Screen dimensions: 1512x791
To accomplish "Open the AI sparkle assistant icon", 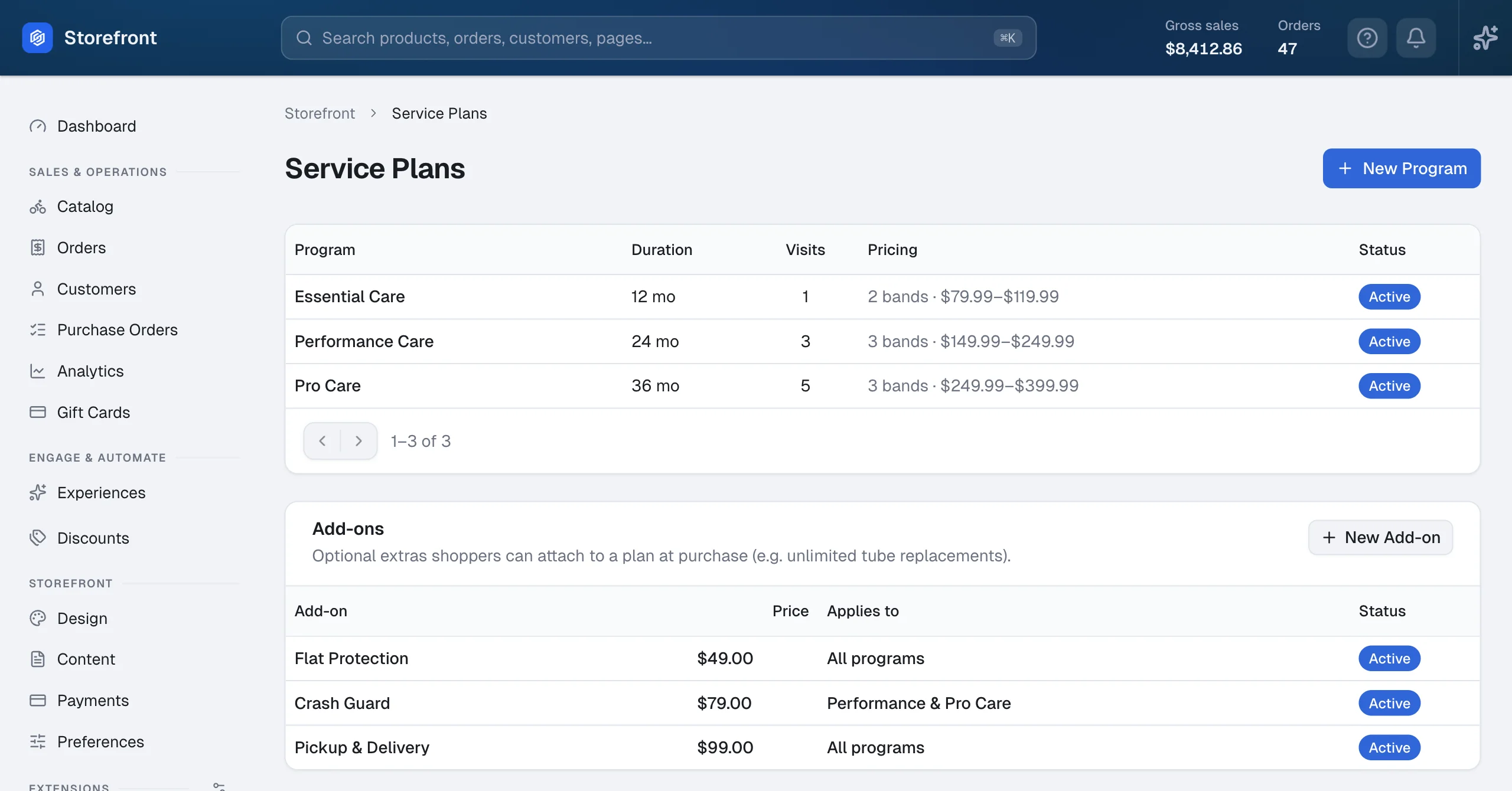I will [1485, 38].
